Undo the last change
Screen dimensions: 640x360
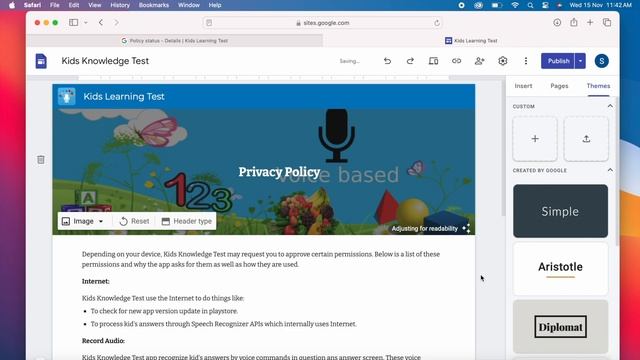[x=387, y=61]
